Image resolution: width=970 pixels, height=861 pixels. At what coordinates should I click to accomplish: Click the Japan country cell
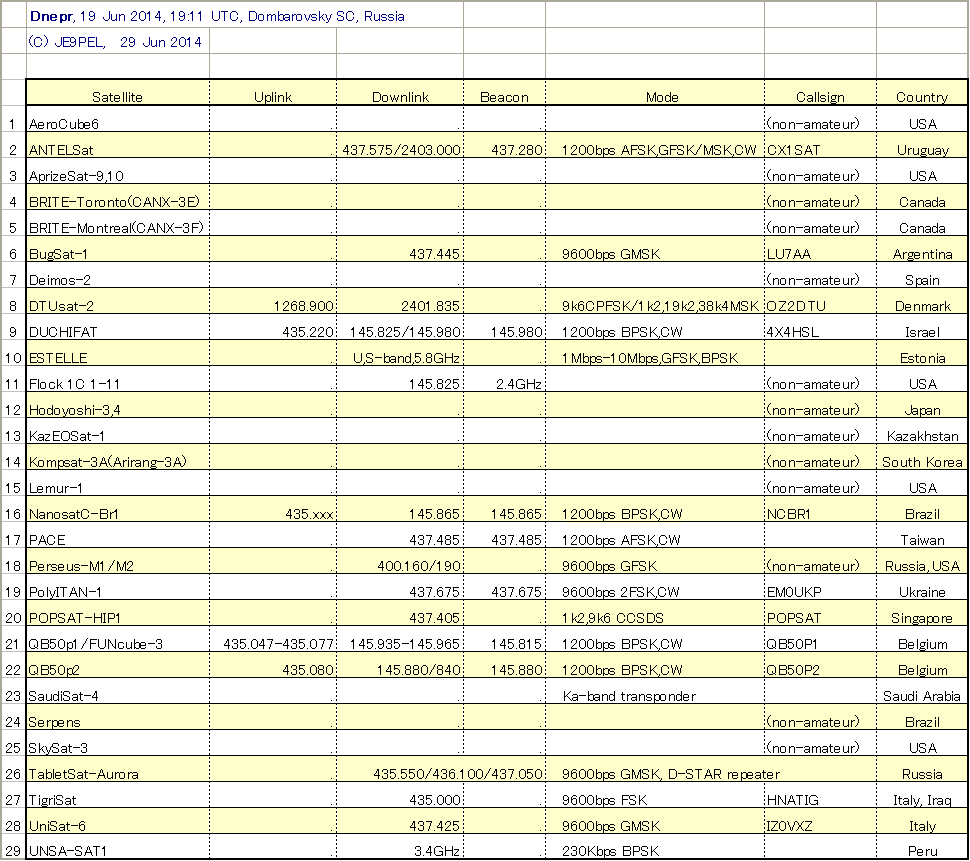click(x=922, y=405)
